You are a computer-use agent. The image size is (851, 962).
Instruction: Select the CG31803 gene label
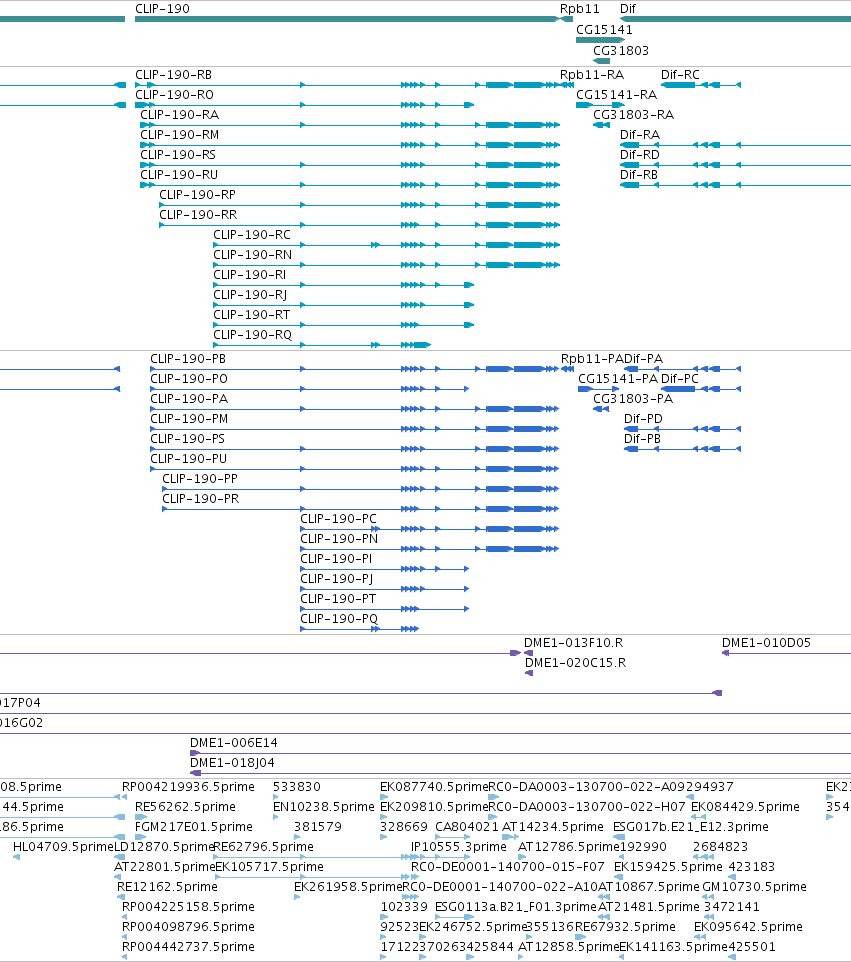[x=620, y=50]
